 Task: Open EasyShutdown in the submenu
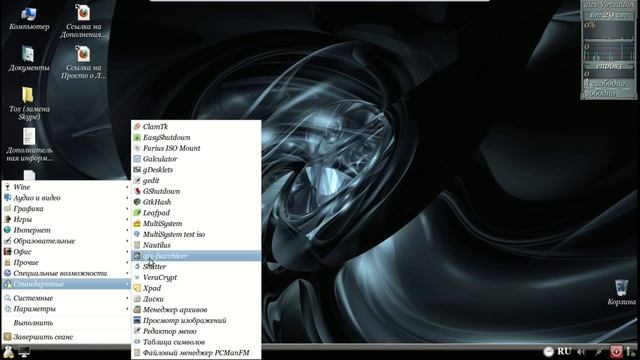tap(196, 138)
